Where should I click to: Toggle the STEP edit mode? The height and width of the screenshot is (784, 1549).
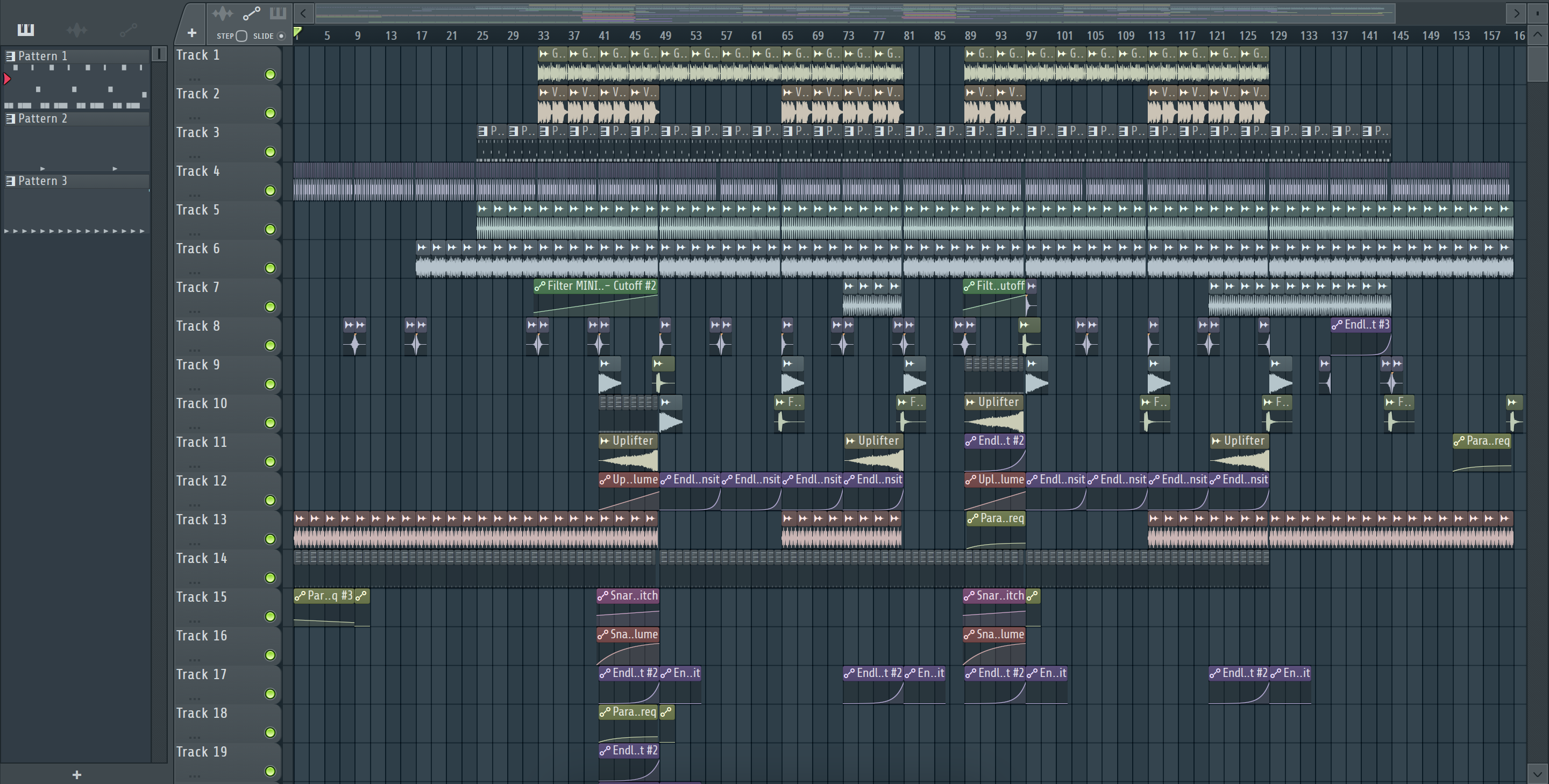241,36
